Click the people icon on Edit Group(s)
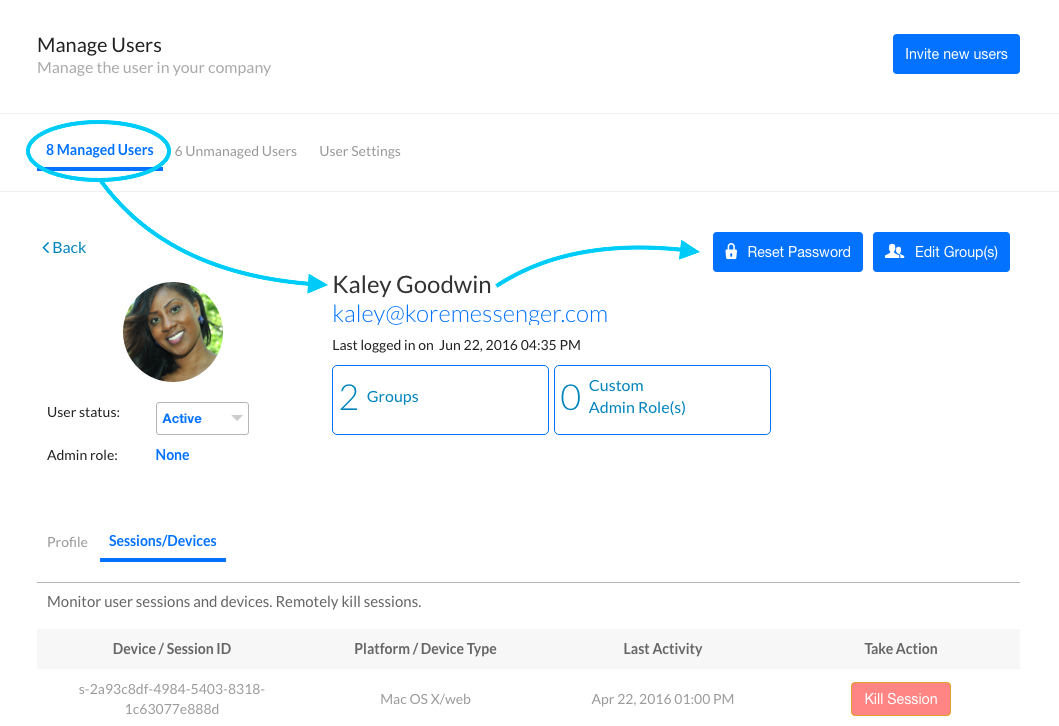 pos(895,252)
